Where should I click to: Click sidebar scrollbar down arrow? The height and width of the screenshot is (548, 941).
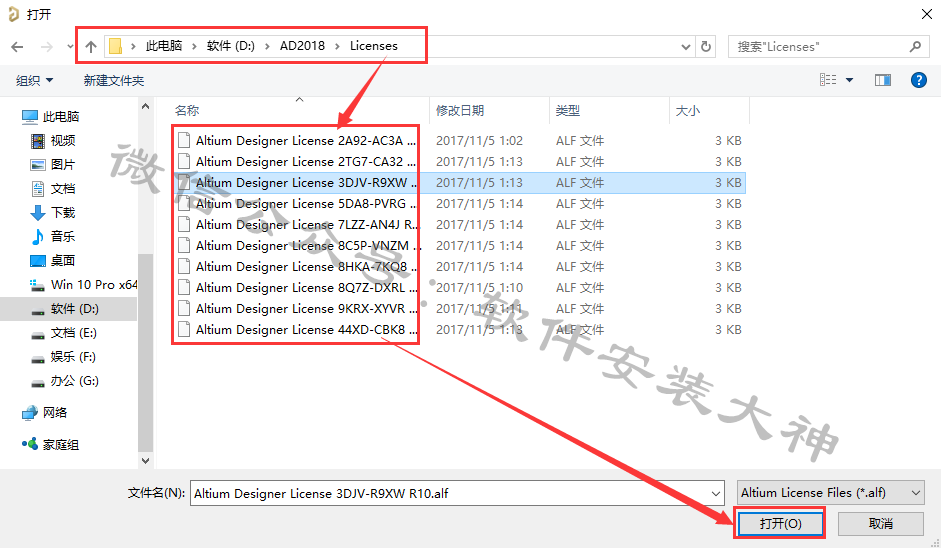[x=145, y=460]
